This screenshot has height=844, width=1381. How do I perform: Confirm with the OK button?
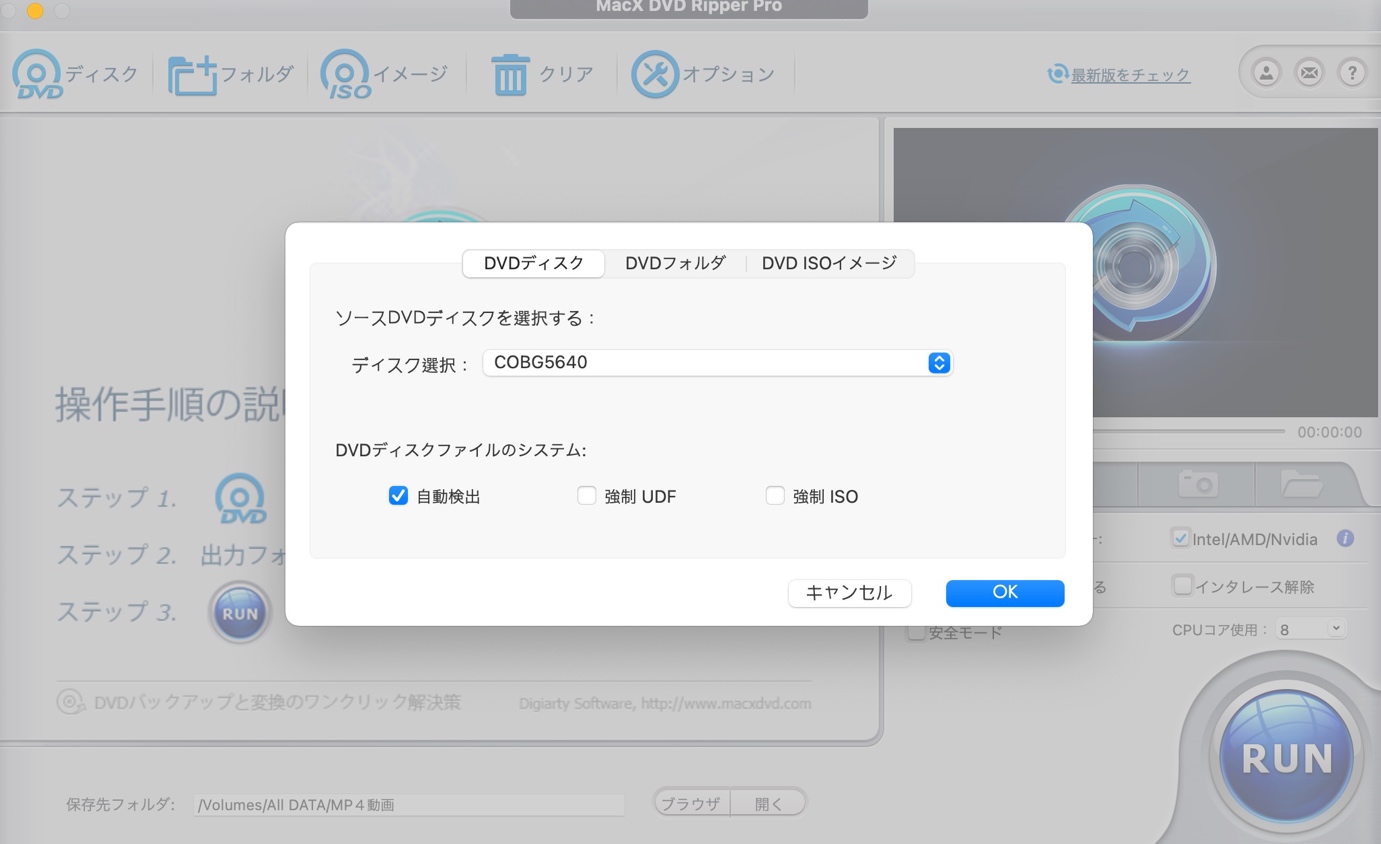coord(1005,593)
